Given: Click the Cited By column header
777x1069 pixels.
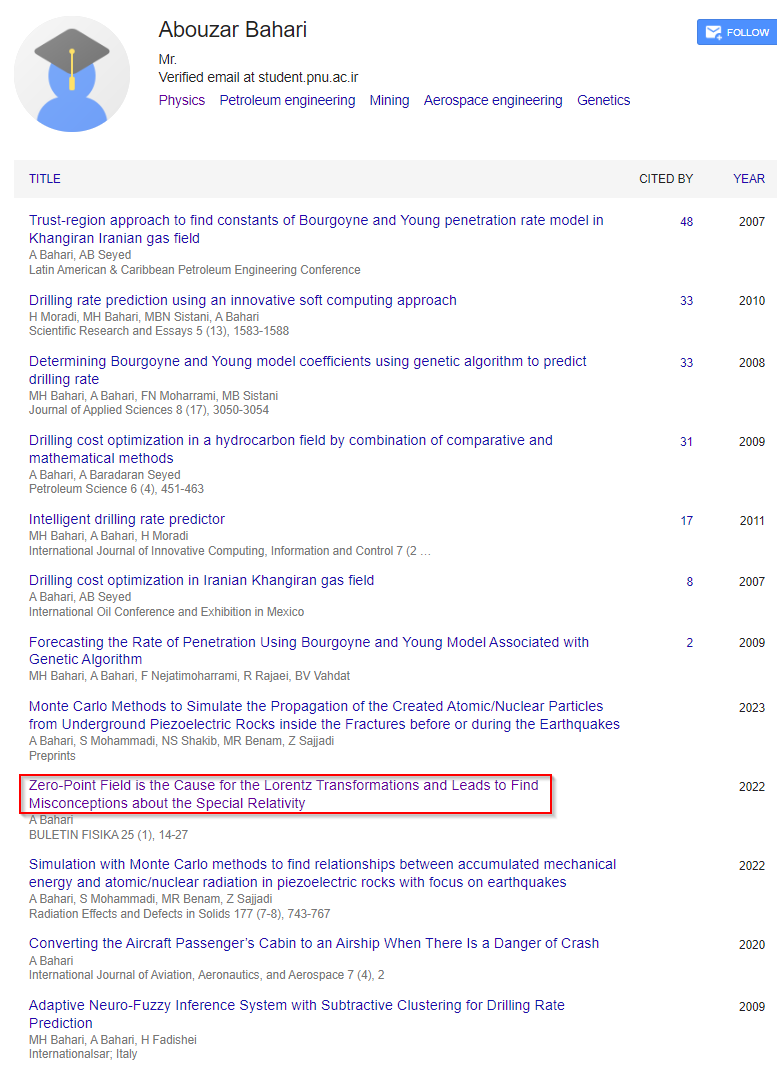Looking at the screenshot, I should (666, 179).
